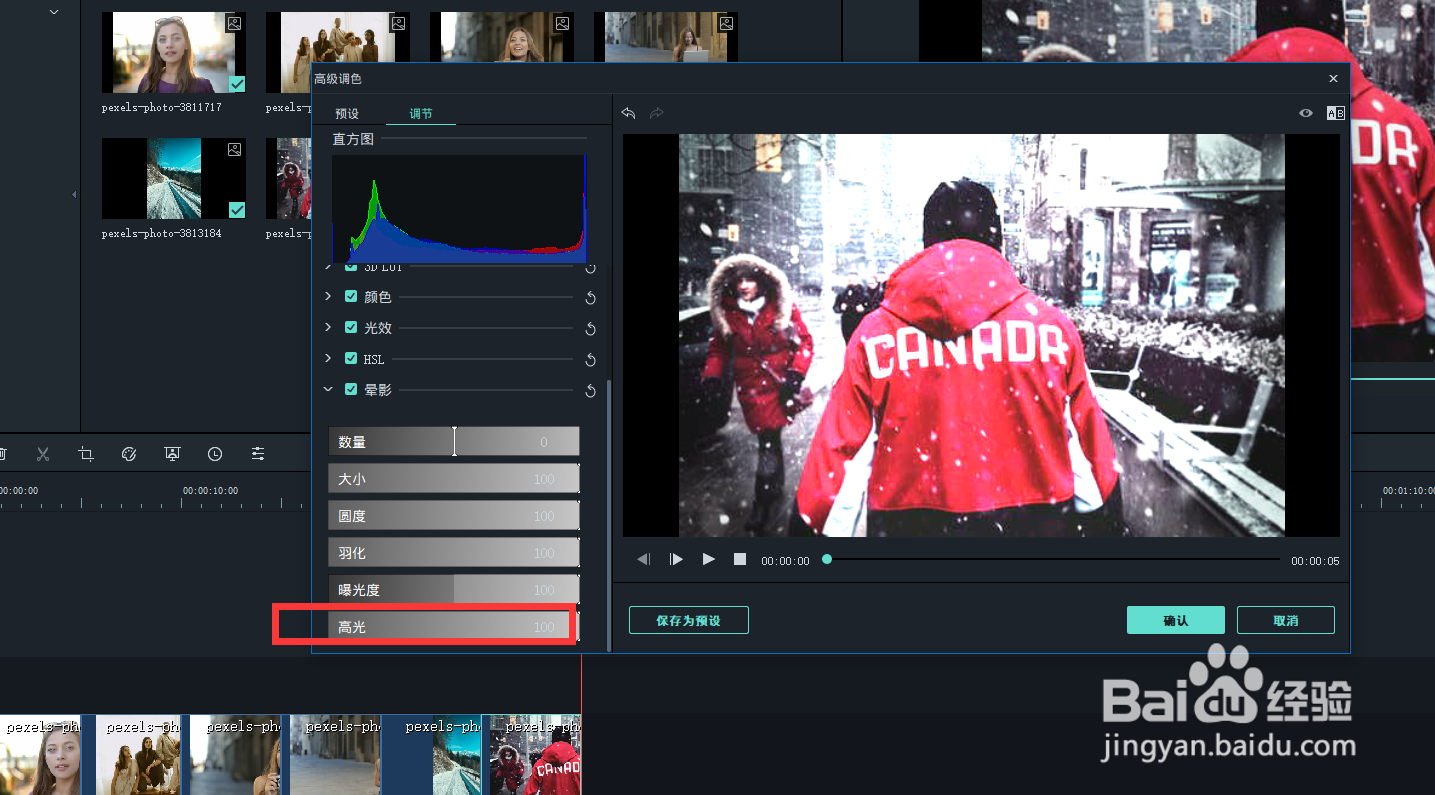Screen dimensions: 1435x795
Task: Play the color grading preview
Action: [x=709, y=559]
